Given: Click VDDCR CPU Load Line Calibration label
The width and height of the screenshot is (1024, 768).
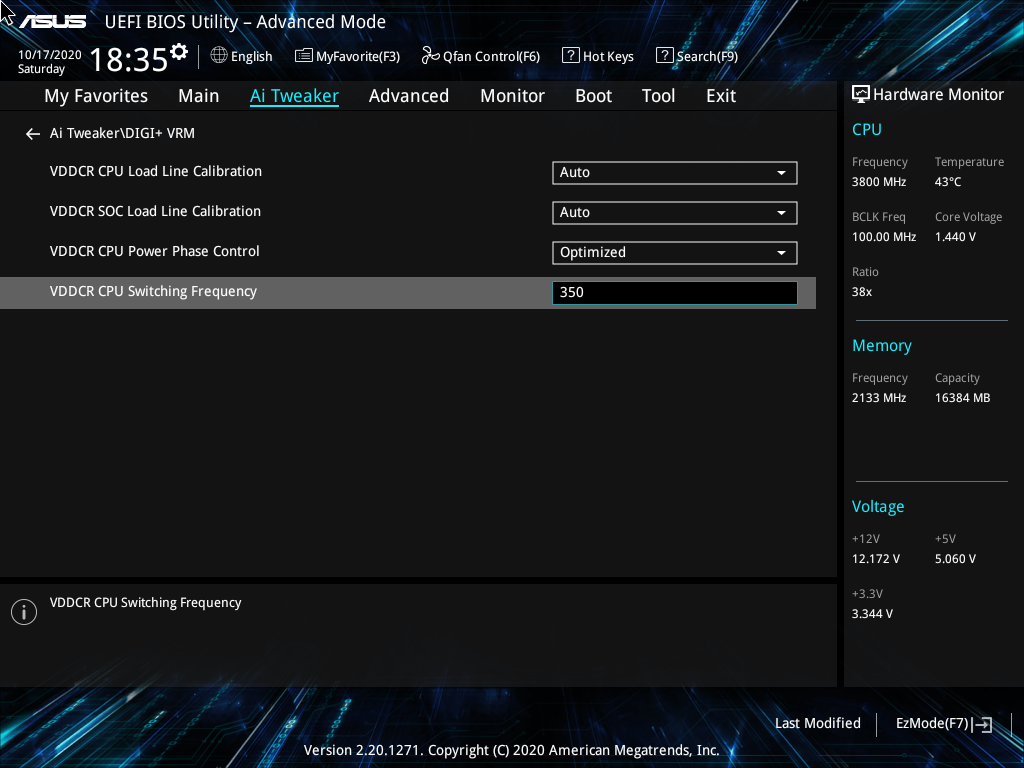Looking at the screenshot, I should [155, 171].
